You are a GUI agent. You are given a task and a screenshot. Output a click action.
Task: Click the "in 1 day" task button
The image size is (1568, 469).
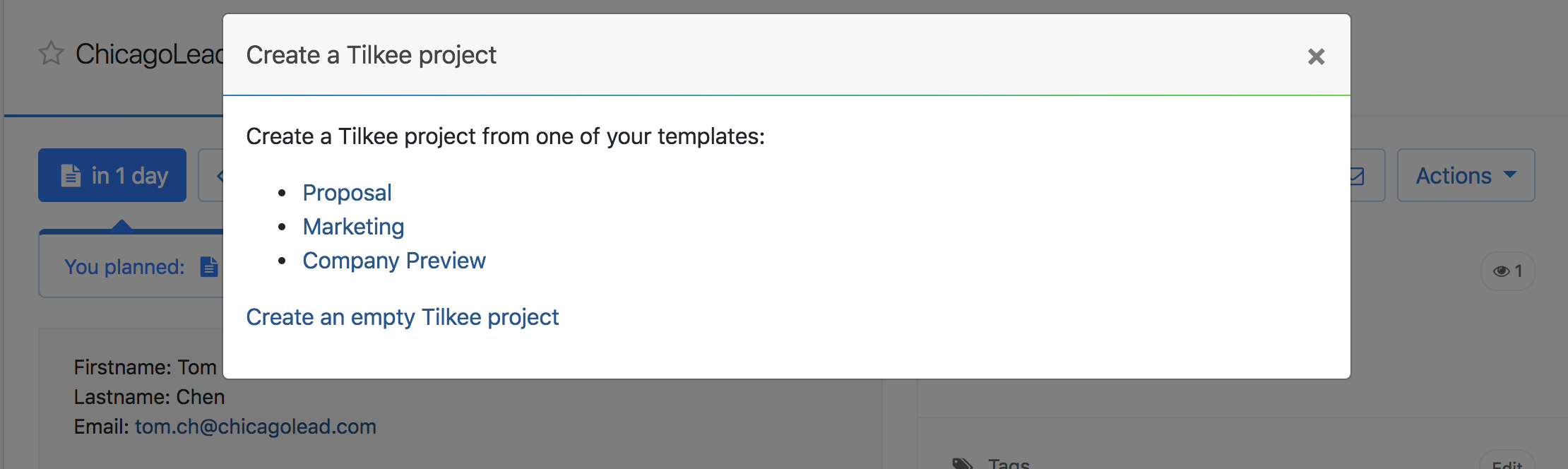pyautogui.click(x=112, y=175)
